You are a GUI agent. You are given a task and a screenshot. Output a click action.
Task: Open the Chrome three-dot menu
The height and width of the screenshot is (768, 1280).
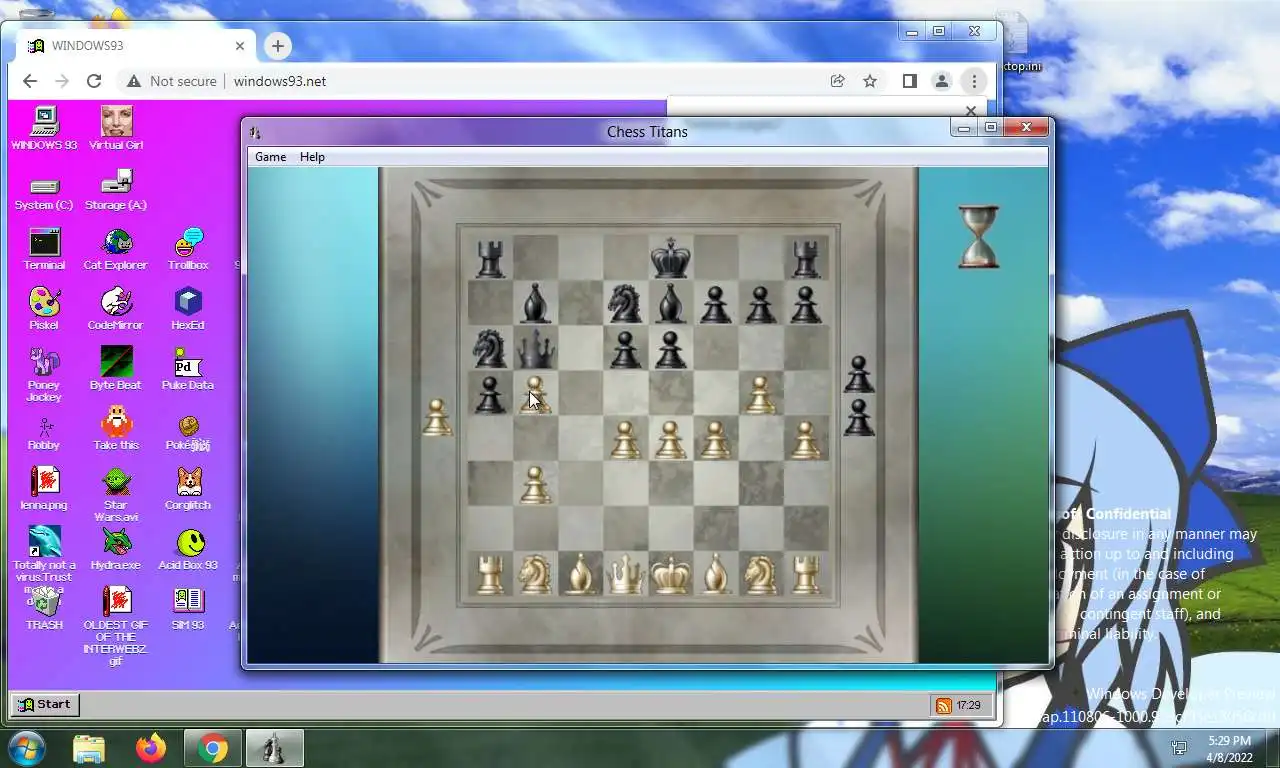[974, 81]
